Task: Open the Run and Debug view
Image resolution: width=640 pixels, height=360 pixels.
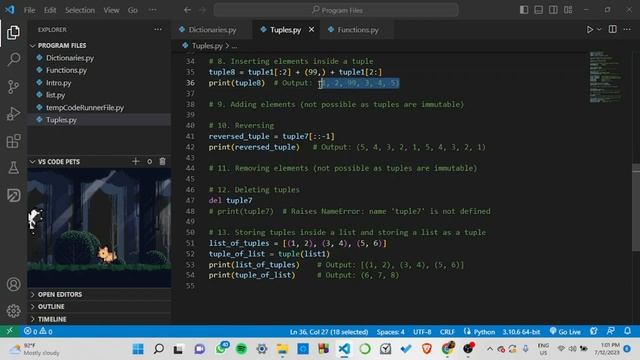Action: [13, 114]
